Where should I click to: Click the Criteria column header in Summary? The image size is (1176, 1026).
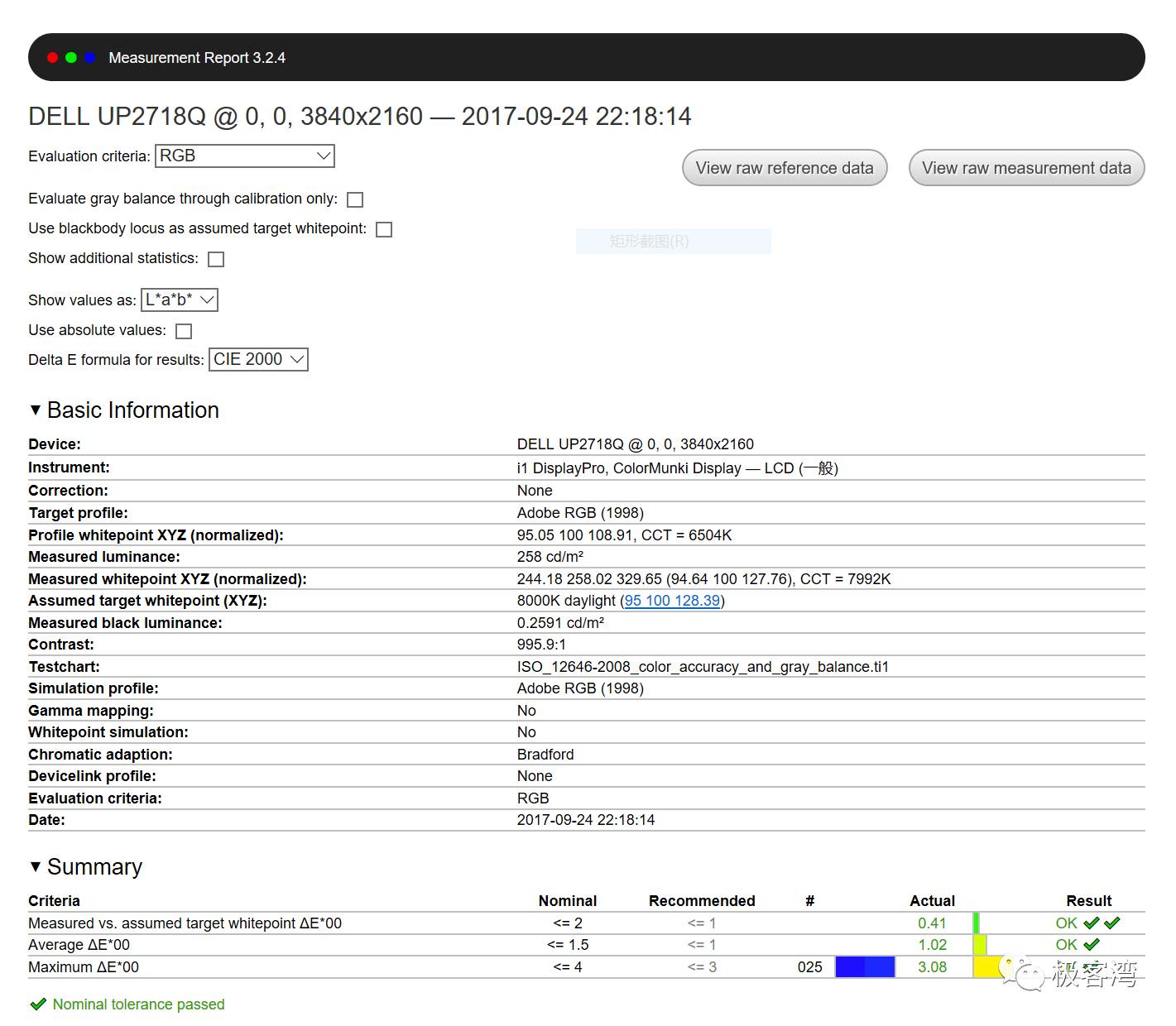pos(54,901)
